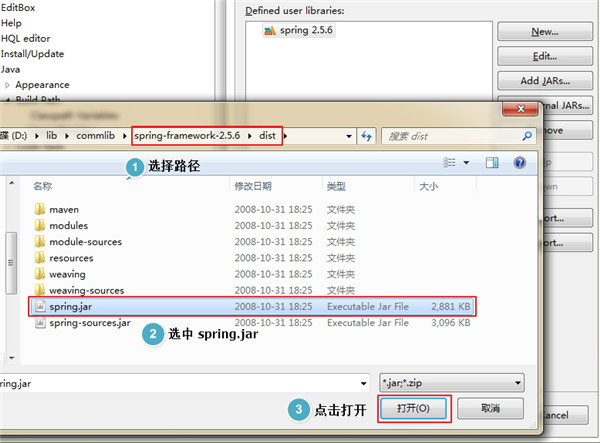Sort by 修改日期 column header
This screenshot has height=443, width=600.
[x=253, y=186]
